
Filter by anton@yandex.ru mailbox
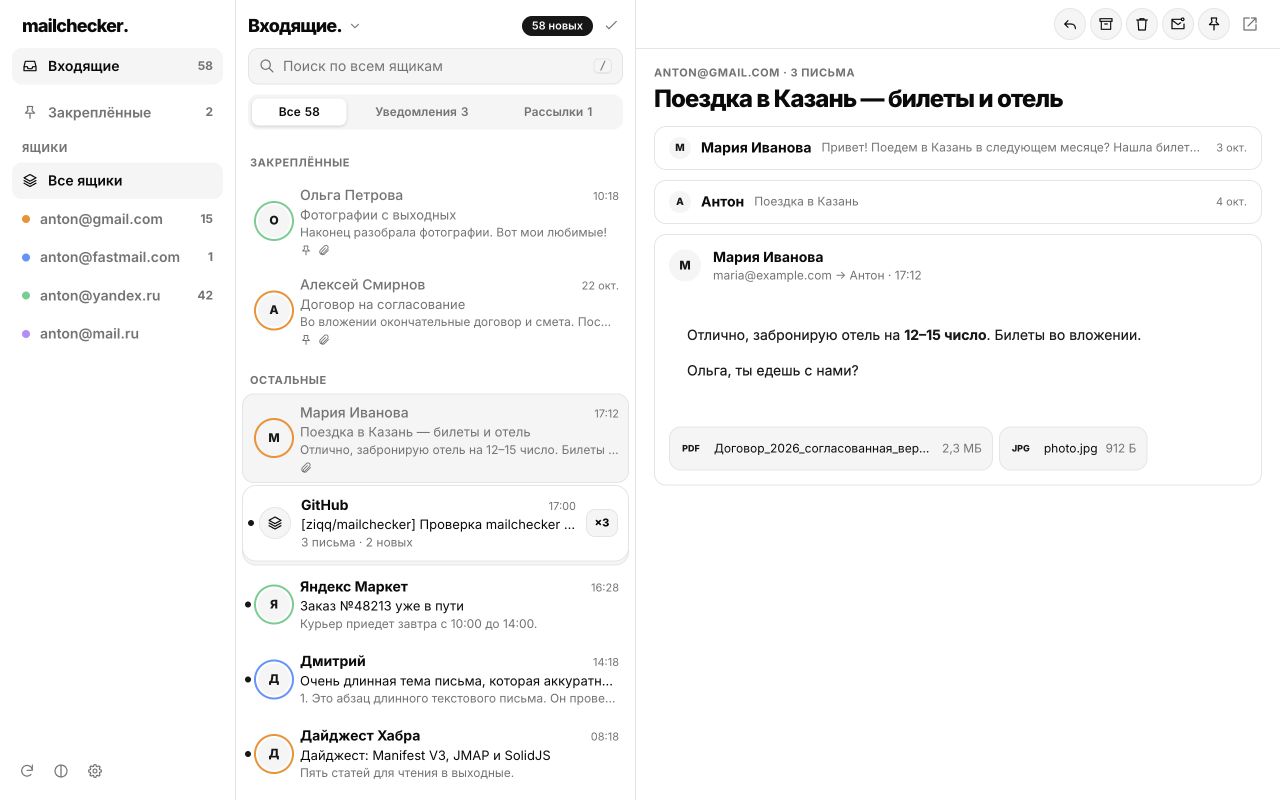(117, 295)
